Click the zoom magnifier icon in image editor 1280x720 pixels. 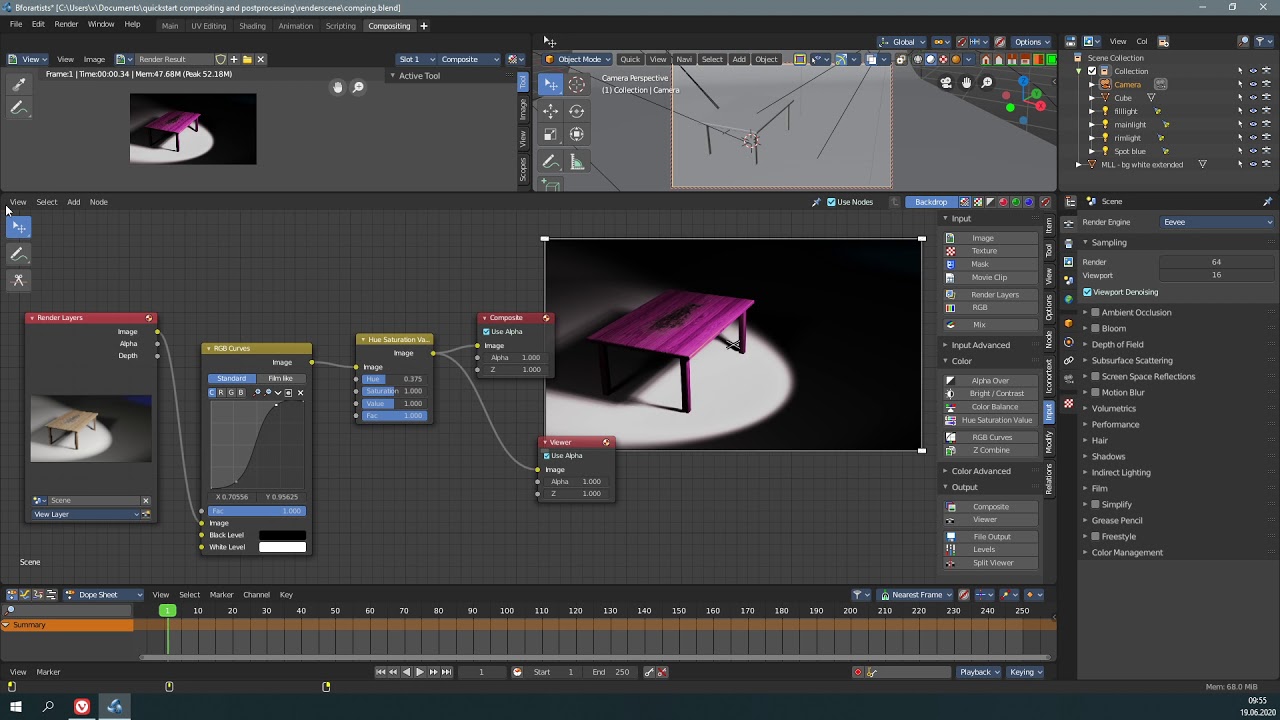pos(358,87)
